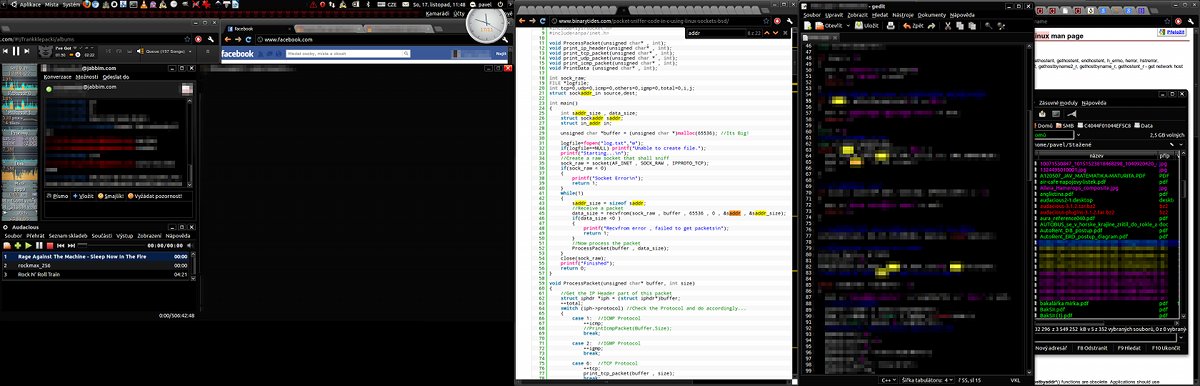Image resolution: width=1200 pixels, height=386 pixels.
Task: Click find-and-replace icon in gedit
Action: (x=1001, y=26)
